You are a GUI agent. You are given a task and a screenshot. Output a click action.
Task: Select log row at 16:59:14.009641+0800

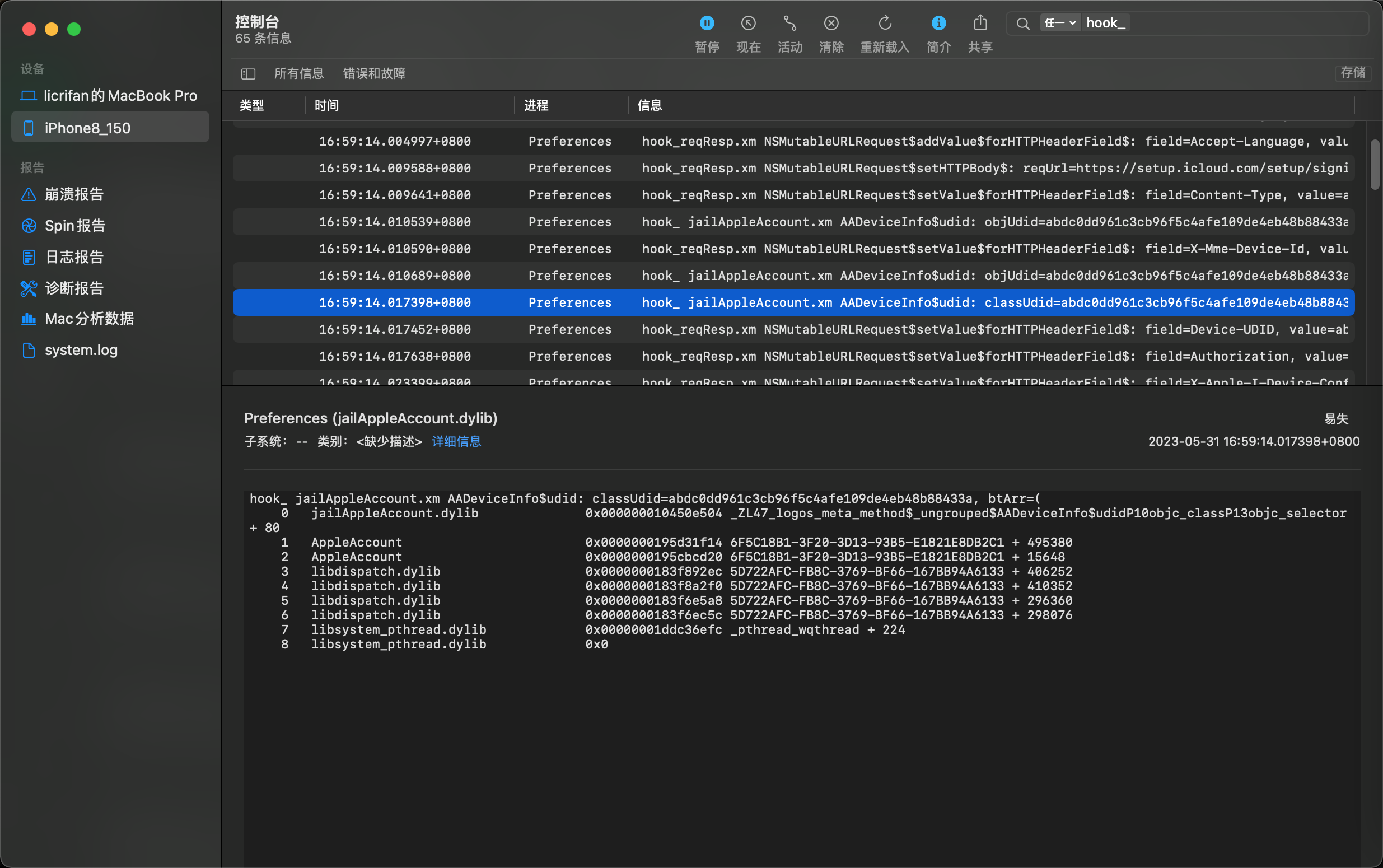pos(793,195)
